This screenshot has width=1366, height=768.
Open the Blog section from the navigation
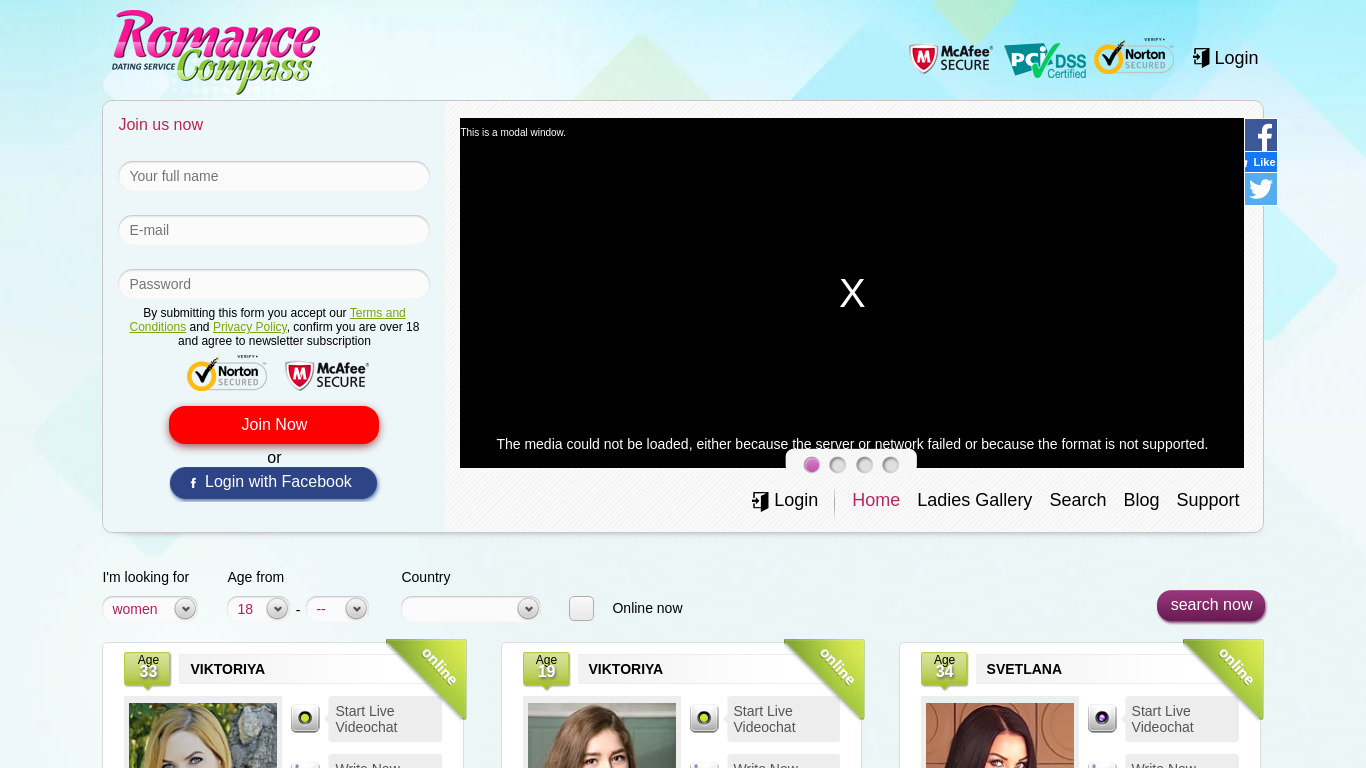[1141, 500]
